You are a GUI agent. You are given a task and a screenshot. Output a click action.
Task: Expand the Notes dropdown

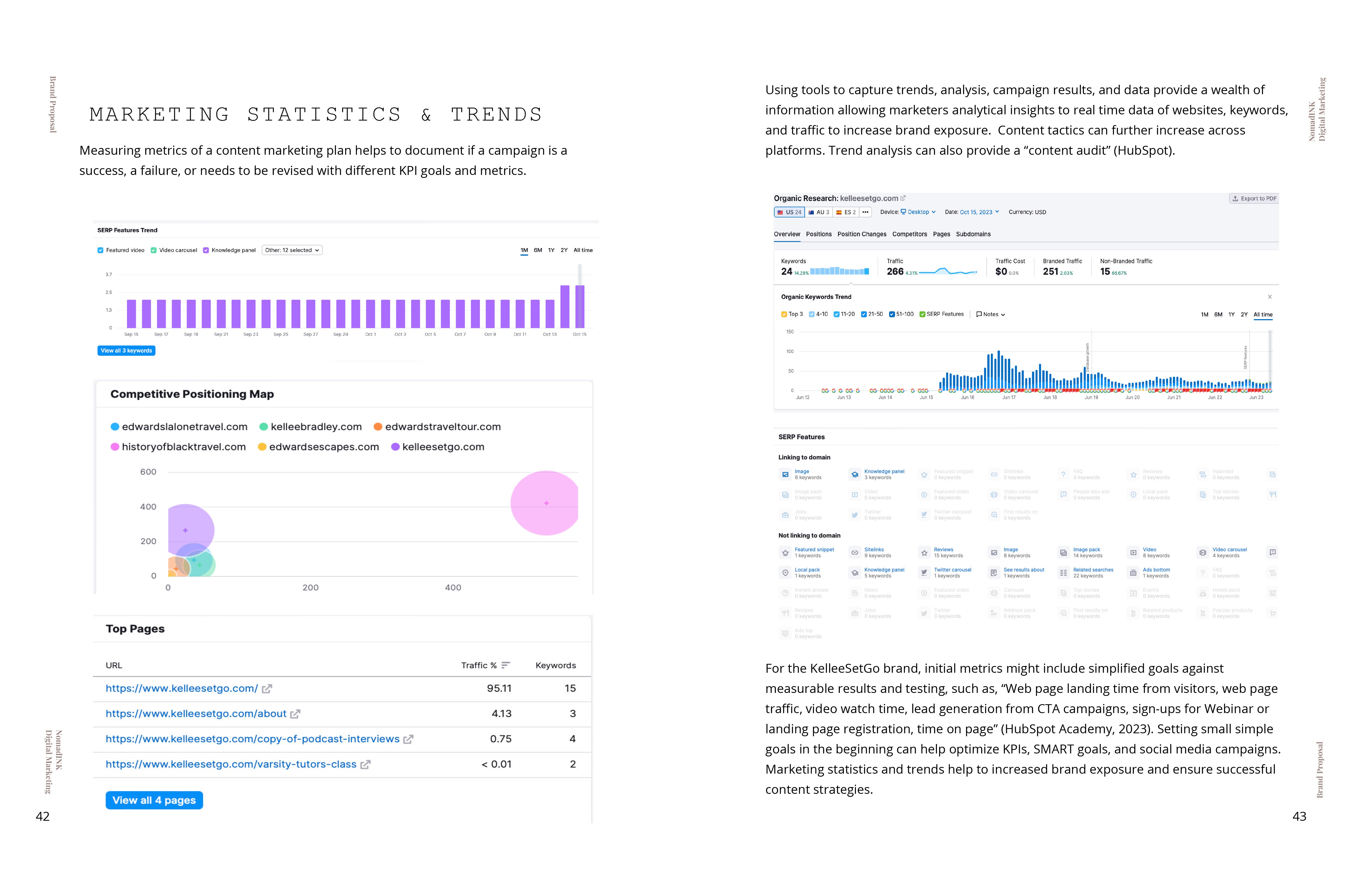click(x=990, y=314)
